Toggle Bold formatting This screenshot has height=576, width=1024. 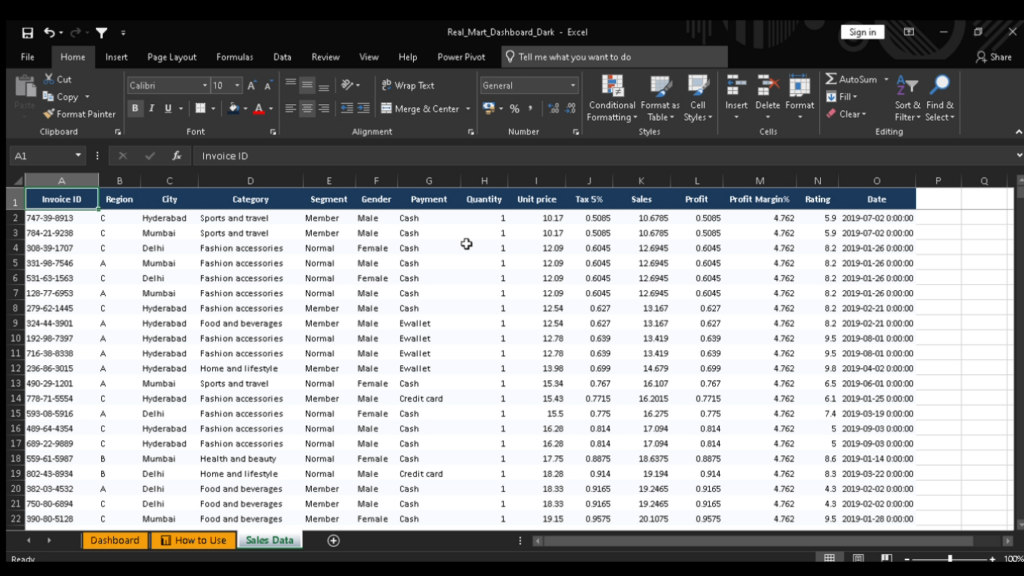coord(135,108)
